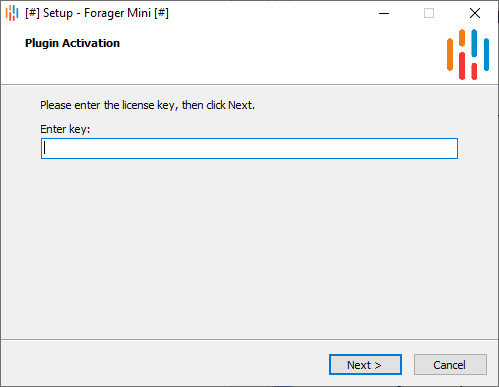
Task: Click the short orange bar atop the logo
Action: (462, 38)
